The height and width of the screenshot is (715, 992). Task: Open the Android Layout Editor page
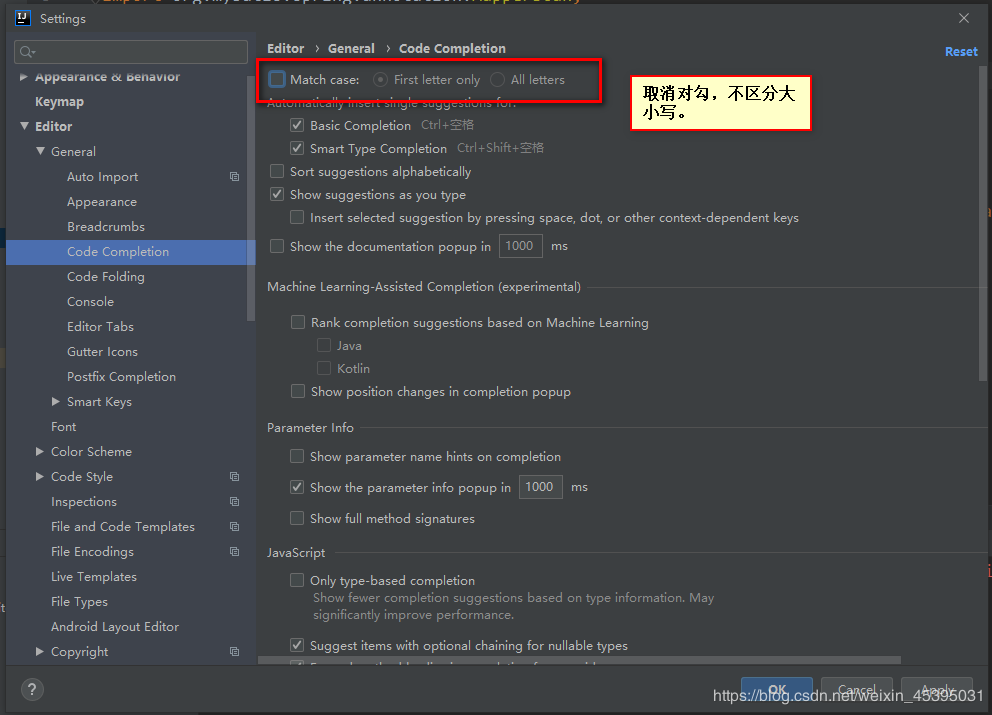115,626
